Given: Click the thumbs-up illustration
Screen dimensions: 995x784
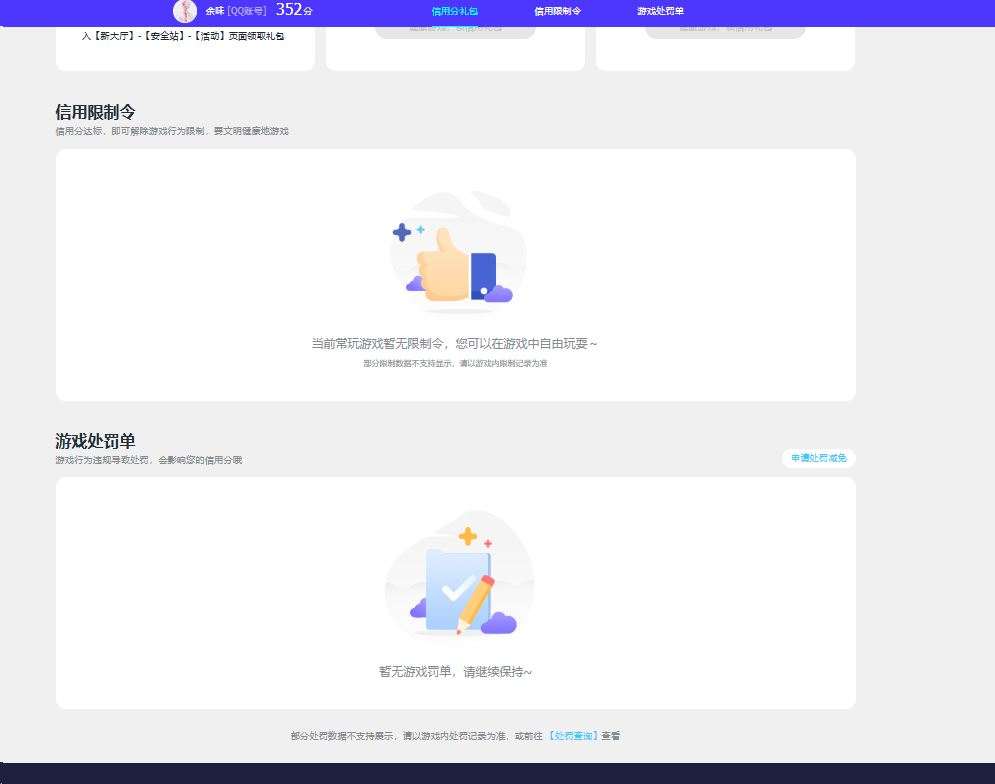Looking at the screenshot, I should [x=458, y=253].
